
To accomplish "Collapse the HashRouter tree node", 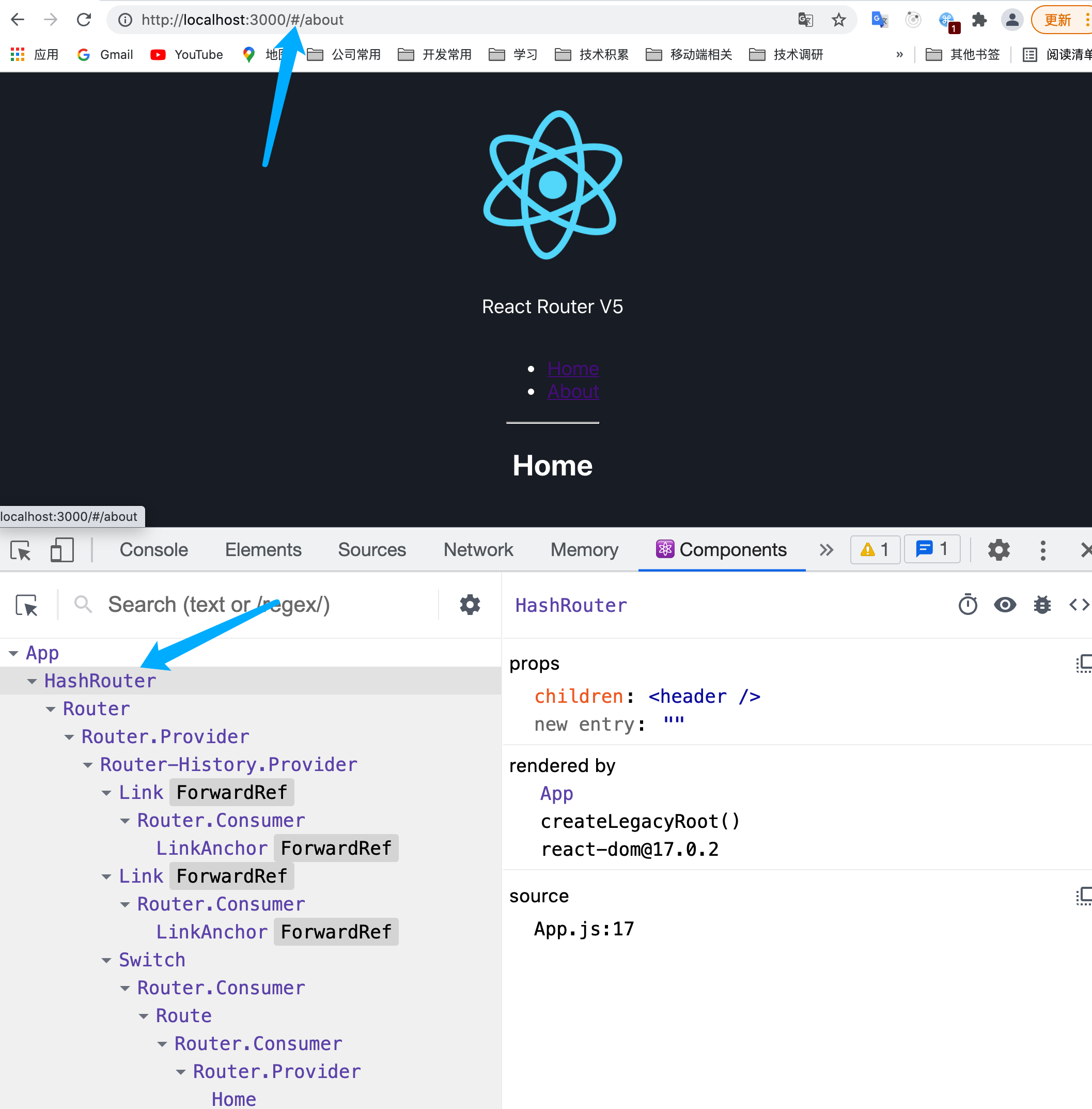I will point(32,681).
